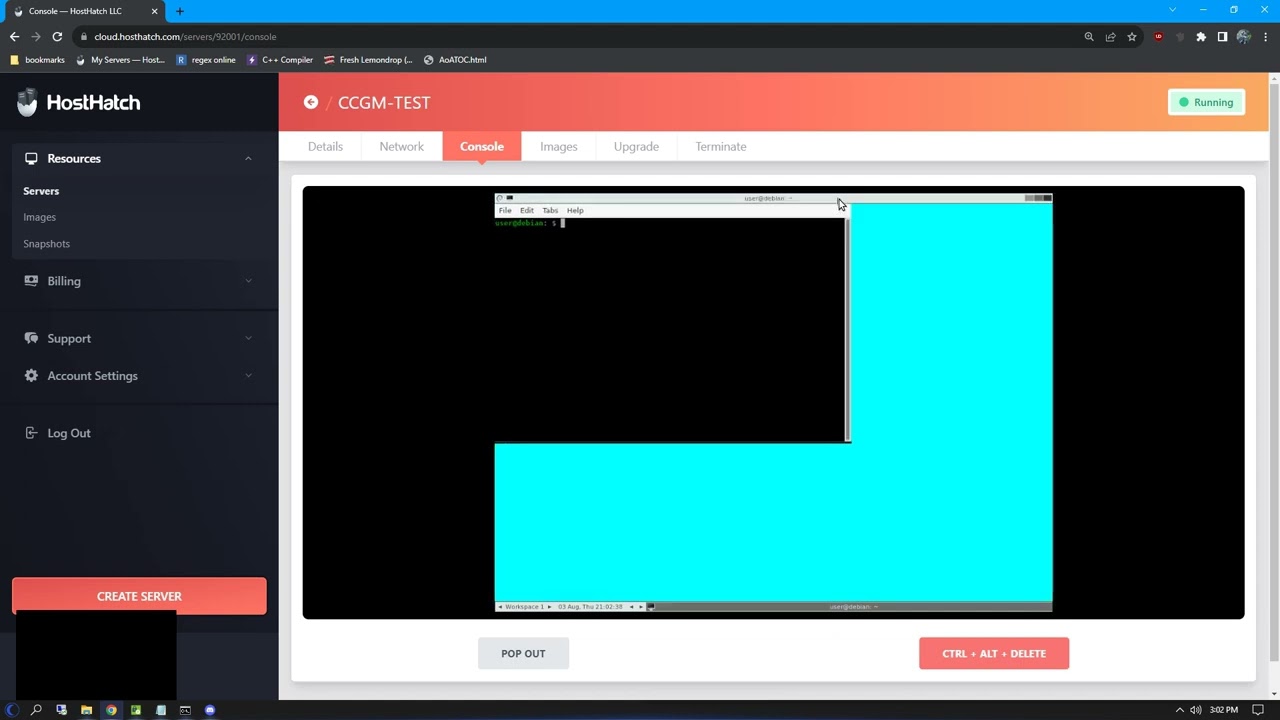1280x720 pixels.
Task: Open the Upgrade tab
Action: pos(636,146)
